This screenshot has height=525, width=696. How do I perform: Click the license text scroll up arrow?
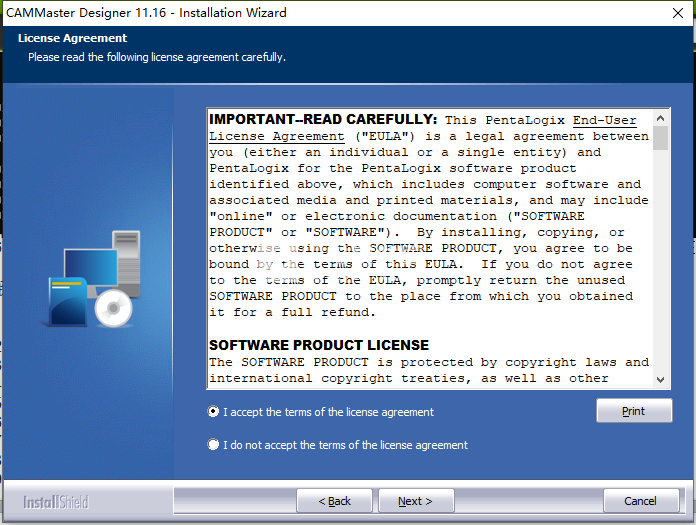(660, 118)
